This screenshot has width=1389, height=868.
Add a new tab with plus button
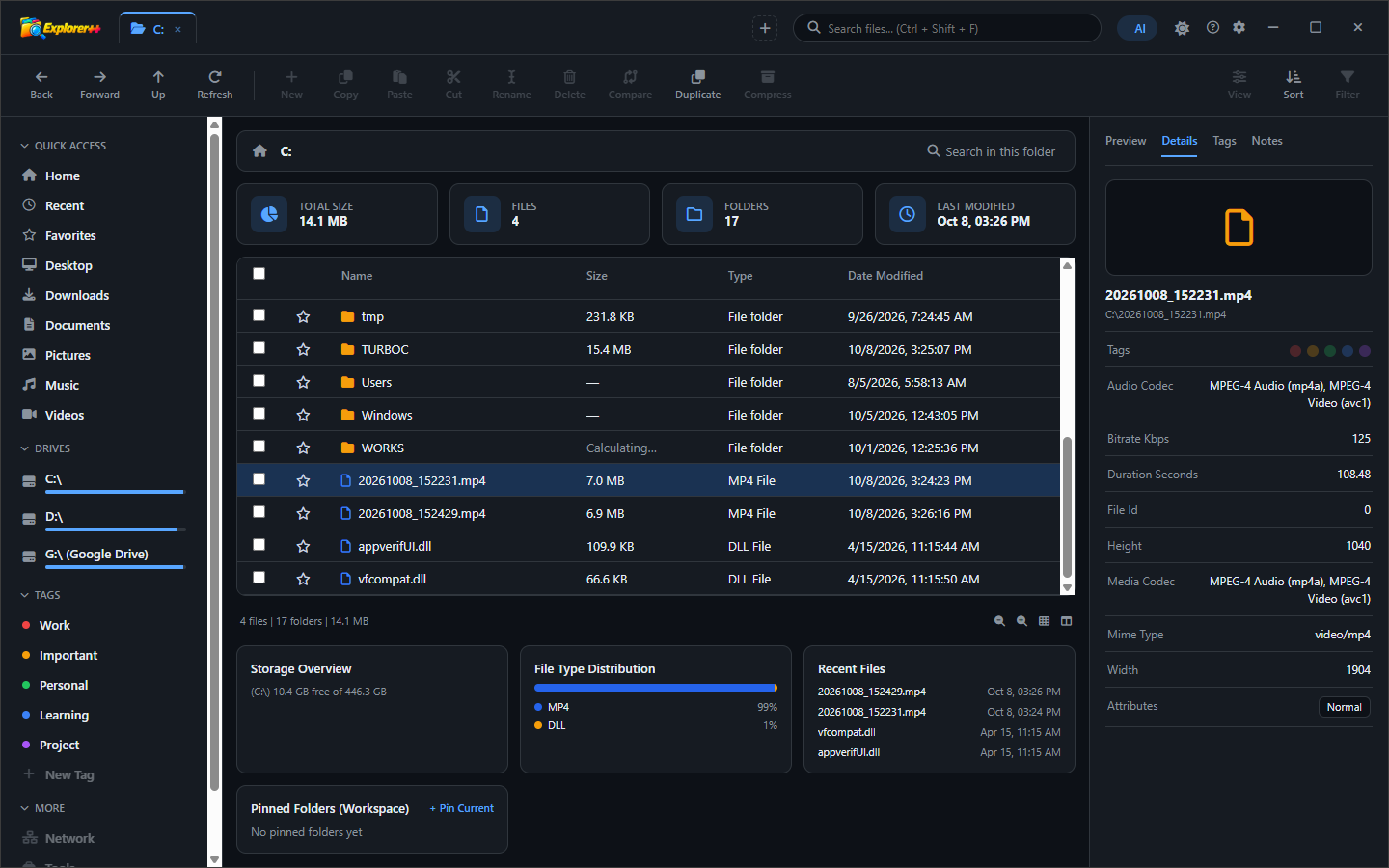pos(765,28)
